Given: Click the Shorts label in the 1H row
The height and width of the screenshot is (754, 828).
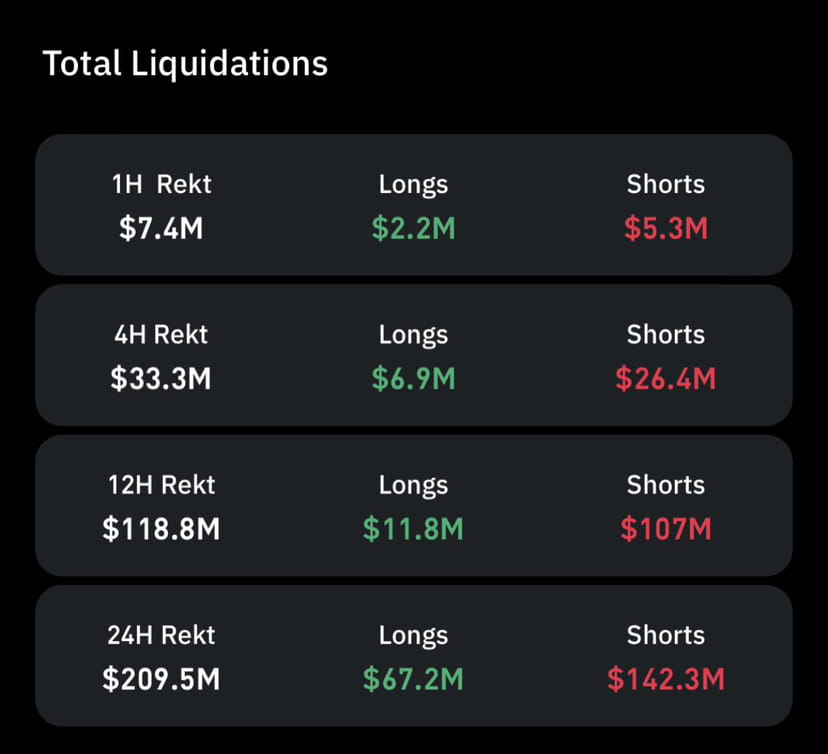Looking at the screenshot, I should tap(666, 184).
